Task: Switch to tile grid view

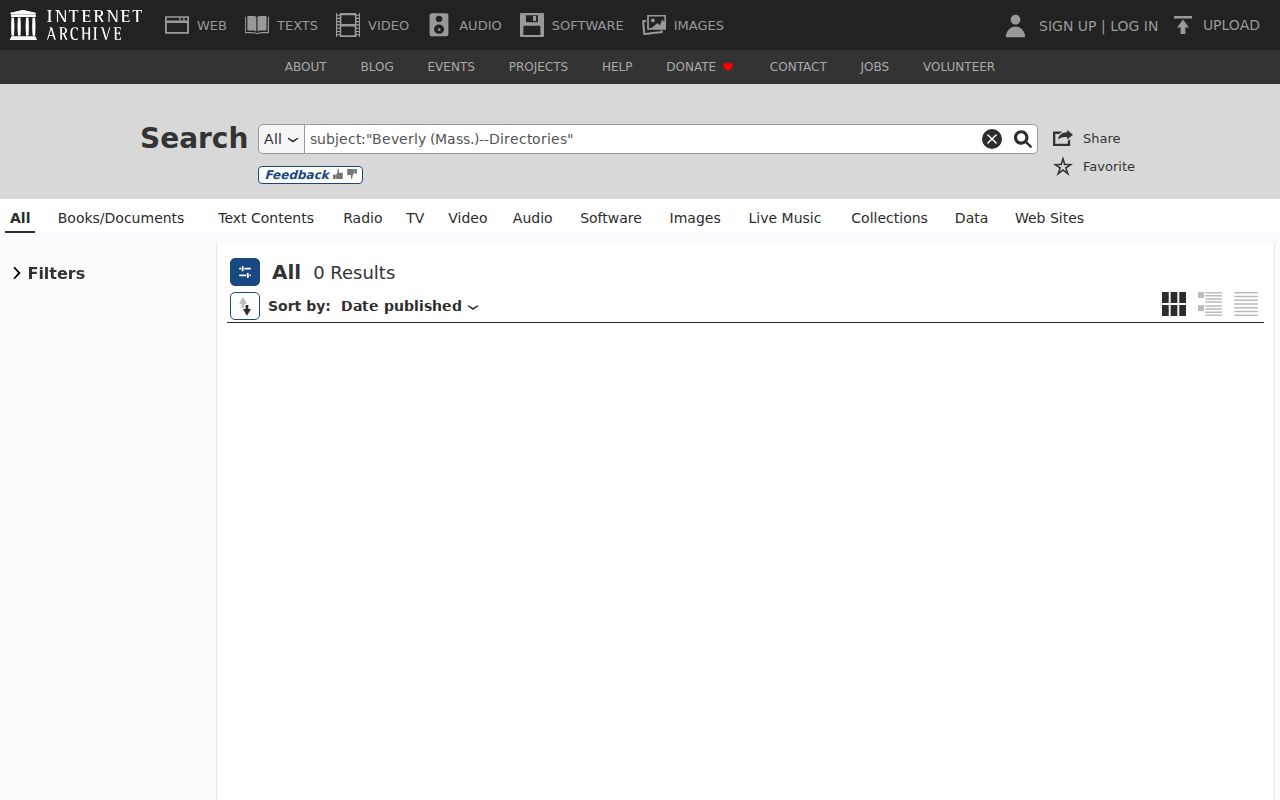Action: [x=1174, y=304]
